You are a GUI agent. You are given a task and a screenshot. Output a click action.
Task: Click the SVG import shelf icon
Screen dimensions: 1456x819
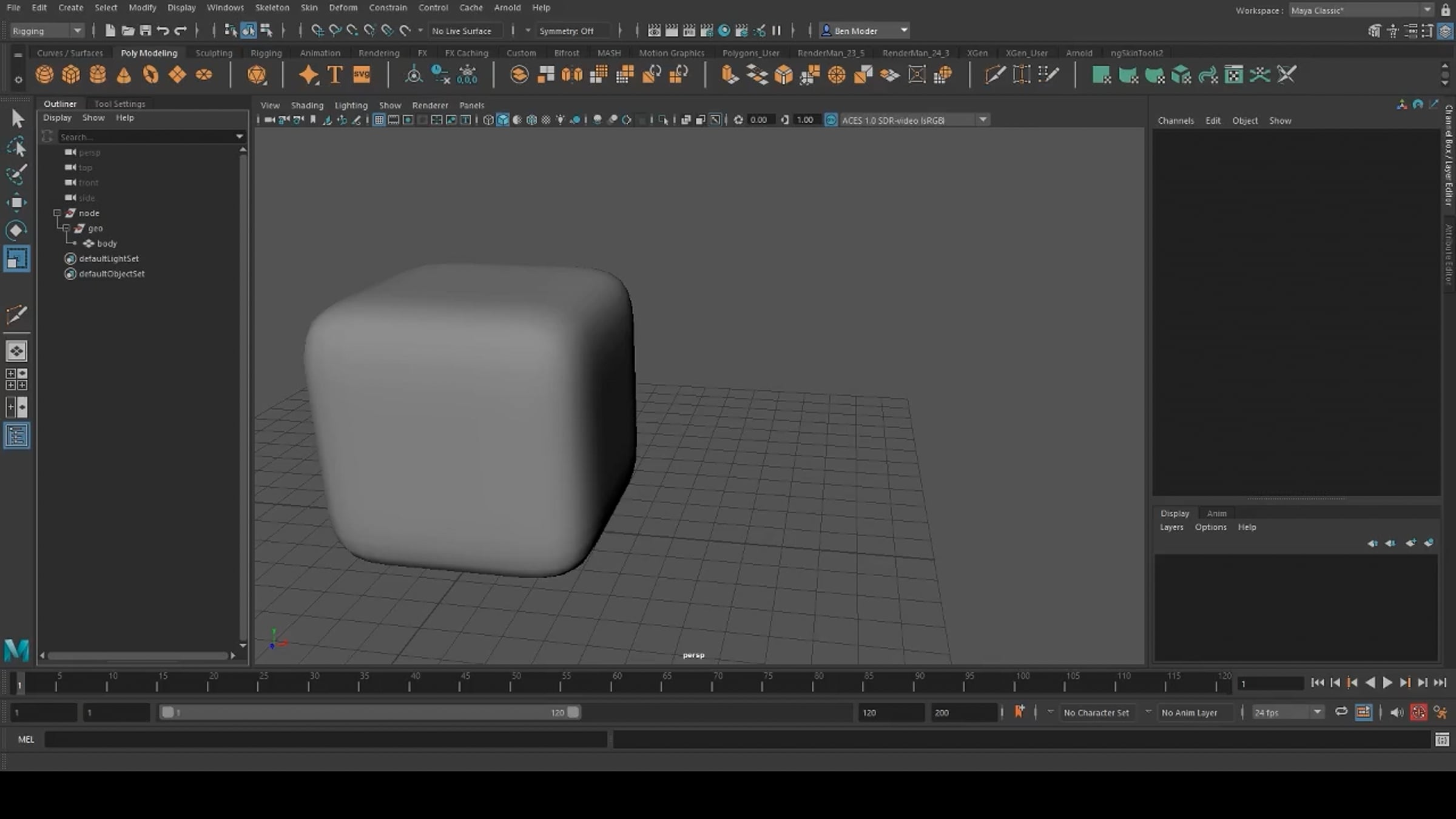tap(362, 75)
